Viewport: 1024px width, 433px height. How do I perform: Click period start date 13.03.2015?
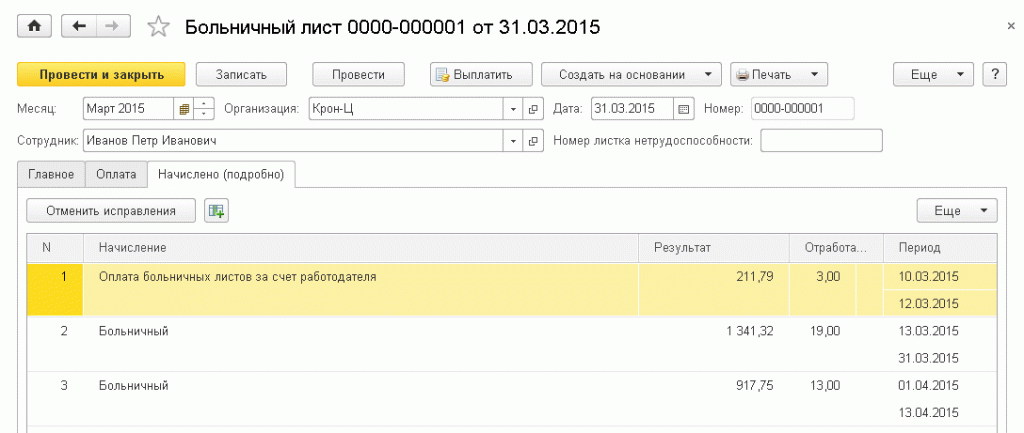coord(928,331)
